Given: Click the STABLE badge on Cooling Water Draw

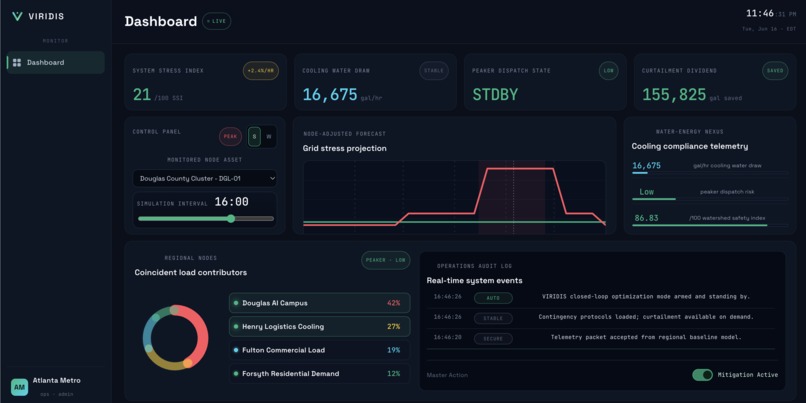Looking at the screenshot, I should pyautogui.click(x=434, y=71).
